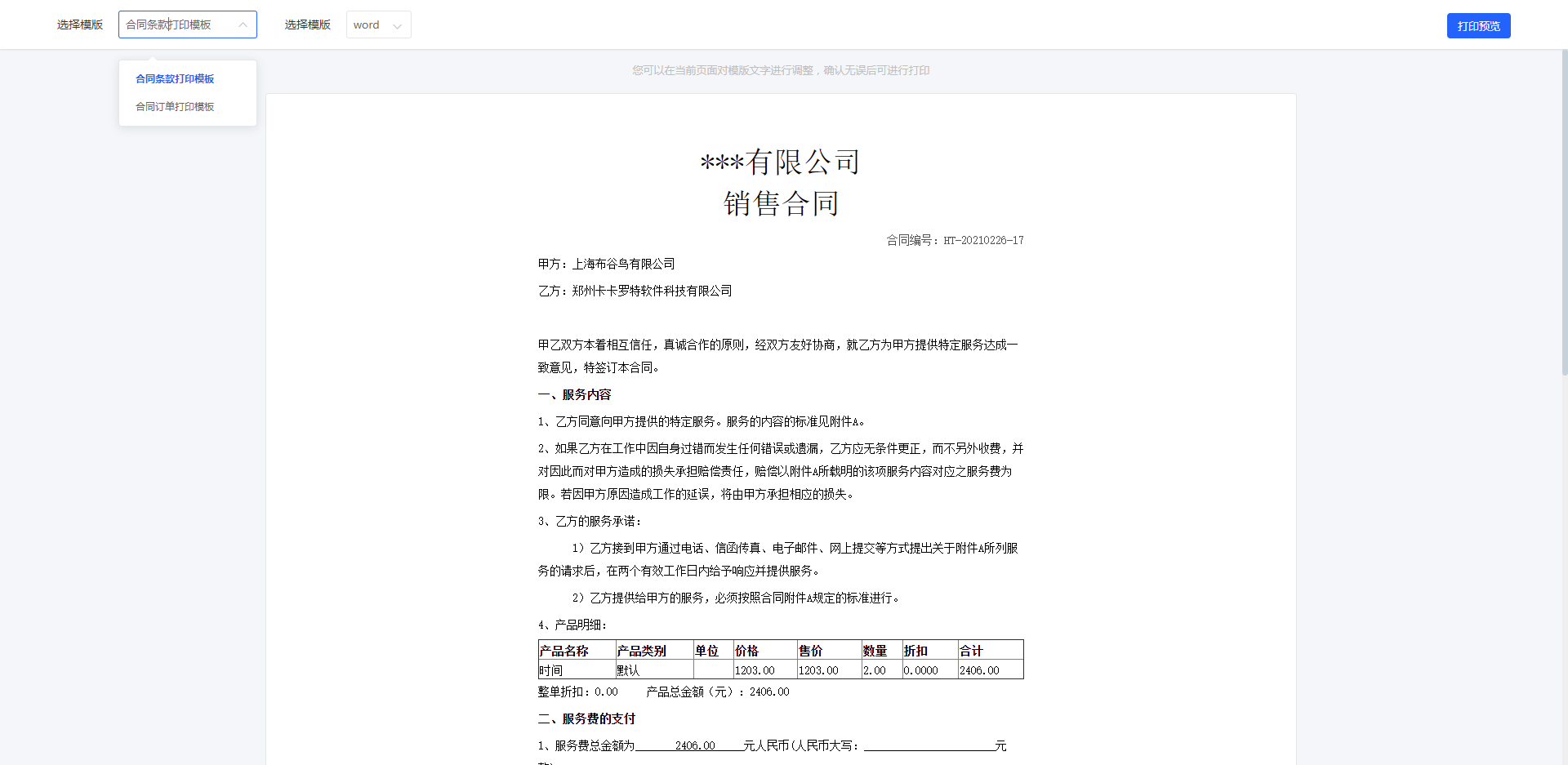Image resolution: width=1568 pixels, height=765 pixels.
Task: Click the chevron beside word
Action: pos(398,26)
